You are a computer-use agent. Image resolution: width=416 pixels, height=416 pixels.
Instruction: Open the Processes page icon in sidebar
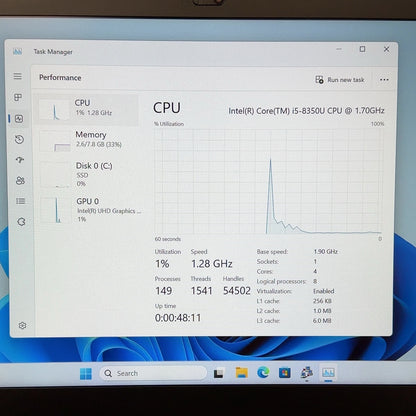coord(18,97)
